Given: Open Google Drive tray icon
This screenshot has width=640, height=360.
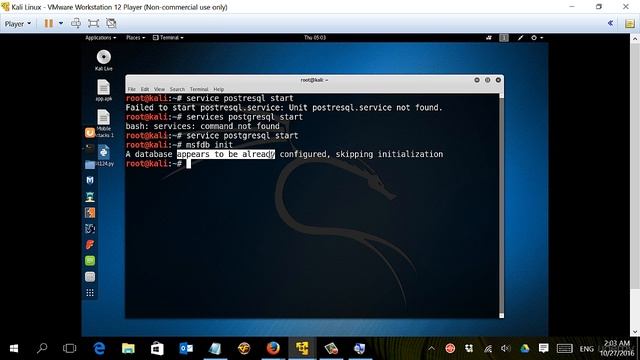Looking at the screenshot, I should pyautogui.click(x=524, y=348).
